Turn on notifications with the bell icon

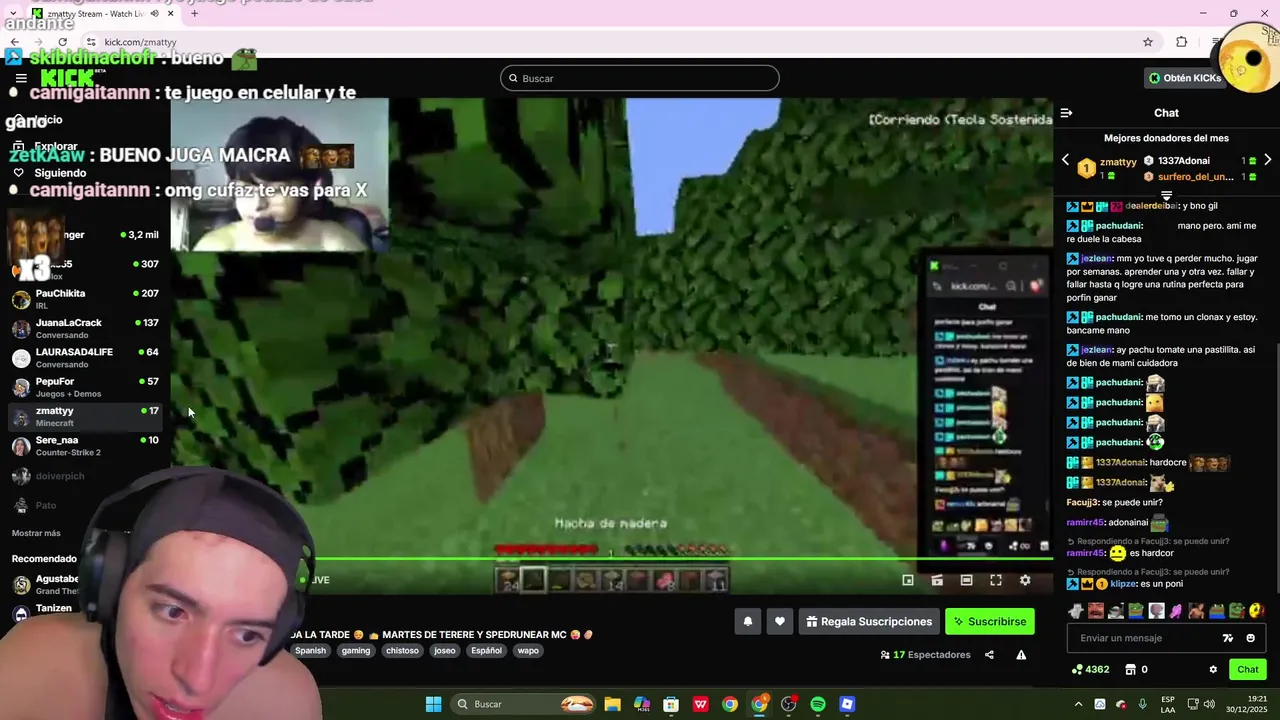[747, 621]
